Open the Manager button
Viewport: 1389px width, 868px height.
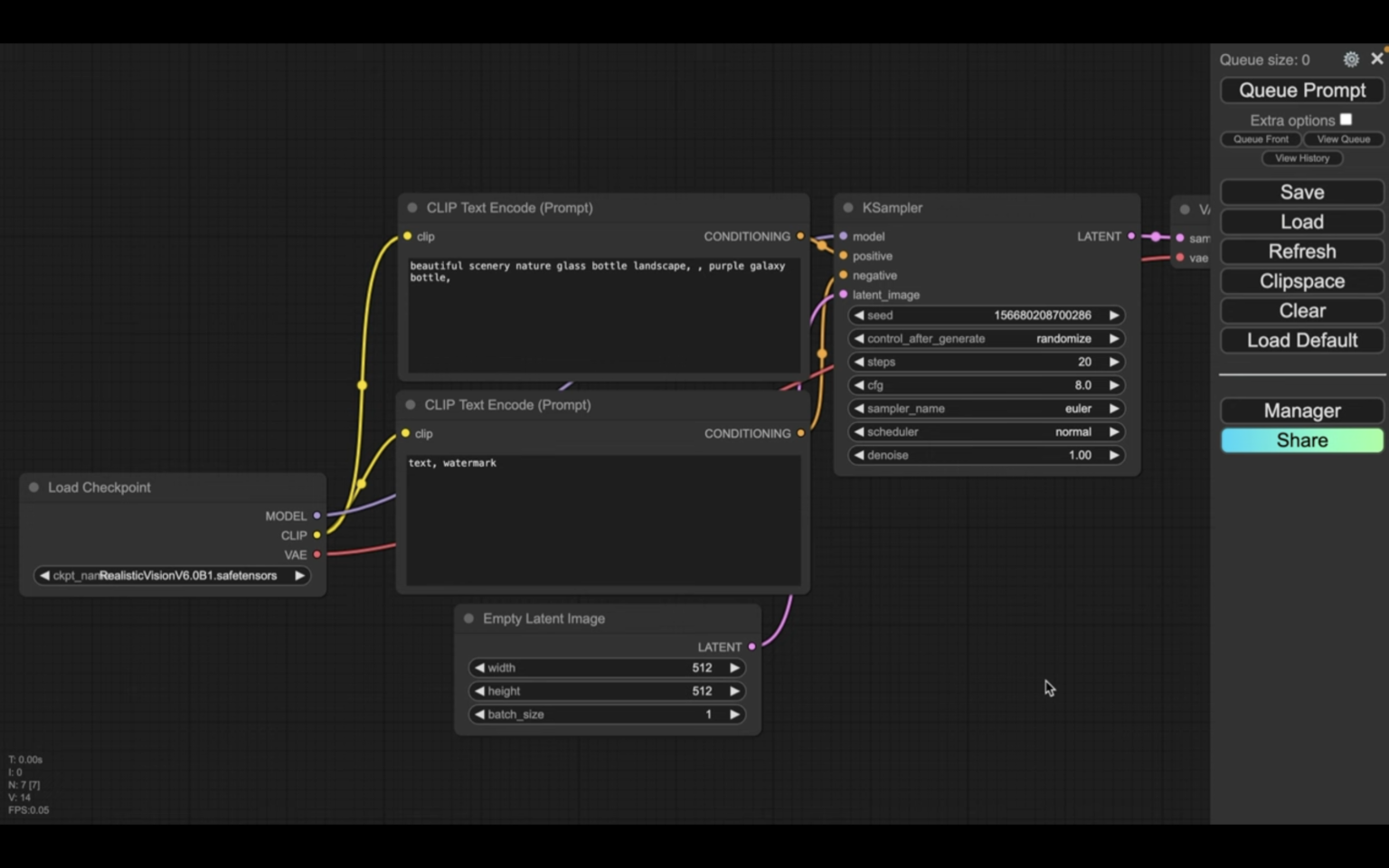pos(1302,410)
